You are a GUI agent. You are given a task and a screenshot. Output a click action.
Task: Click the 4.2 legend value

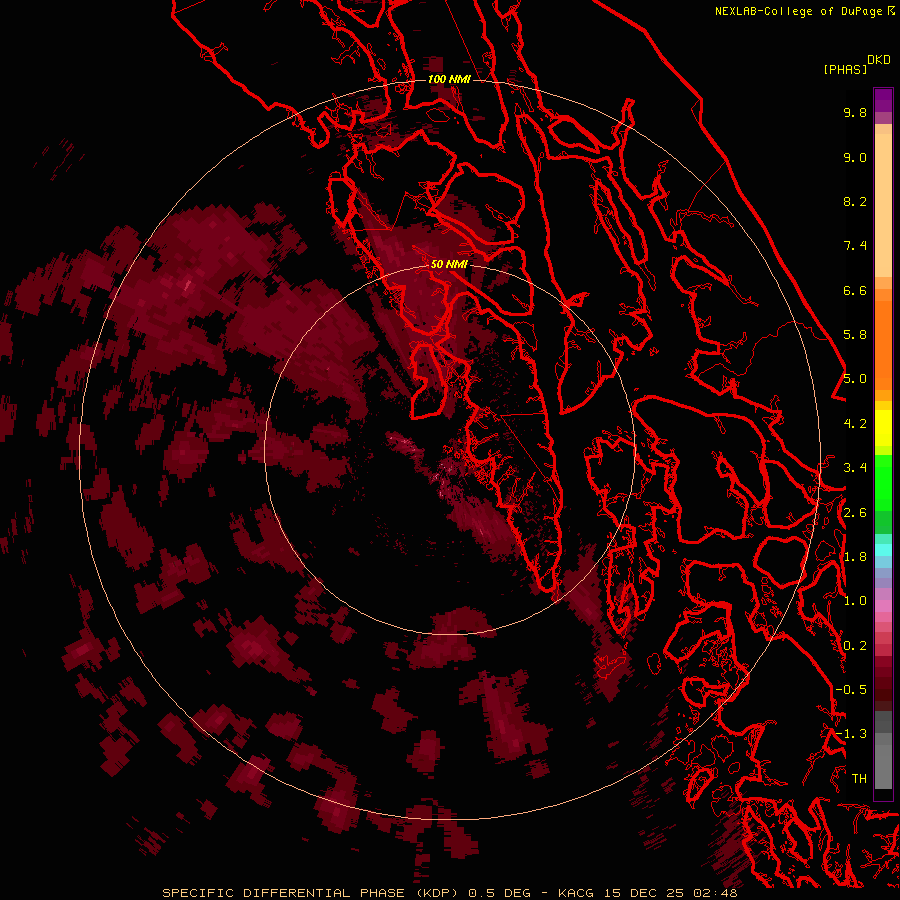pyautogui.click(x=855, y=424)
